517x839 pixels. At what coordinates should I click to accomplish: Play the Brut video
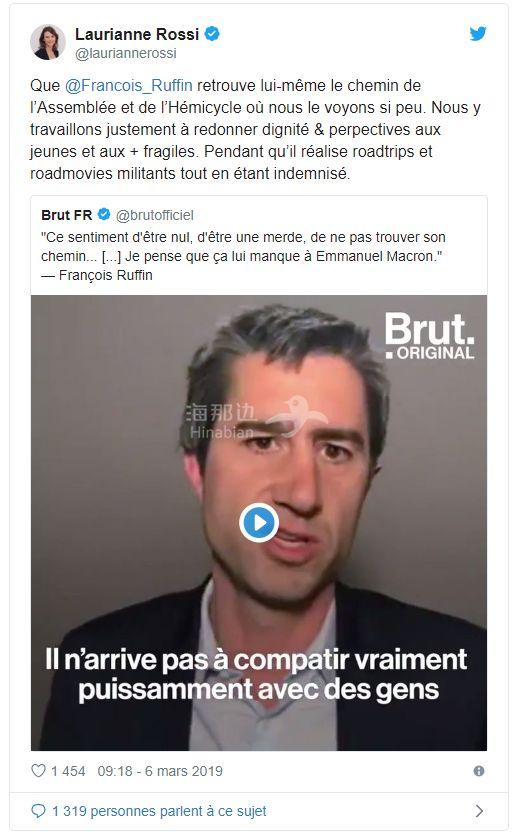(258, 523)
